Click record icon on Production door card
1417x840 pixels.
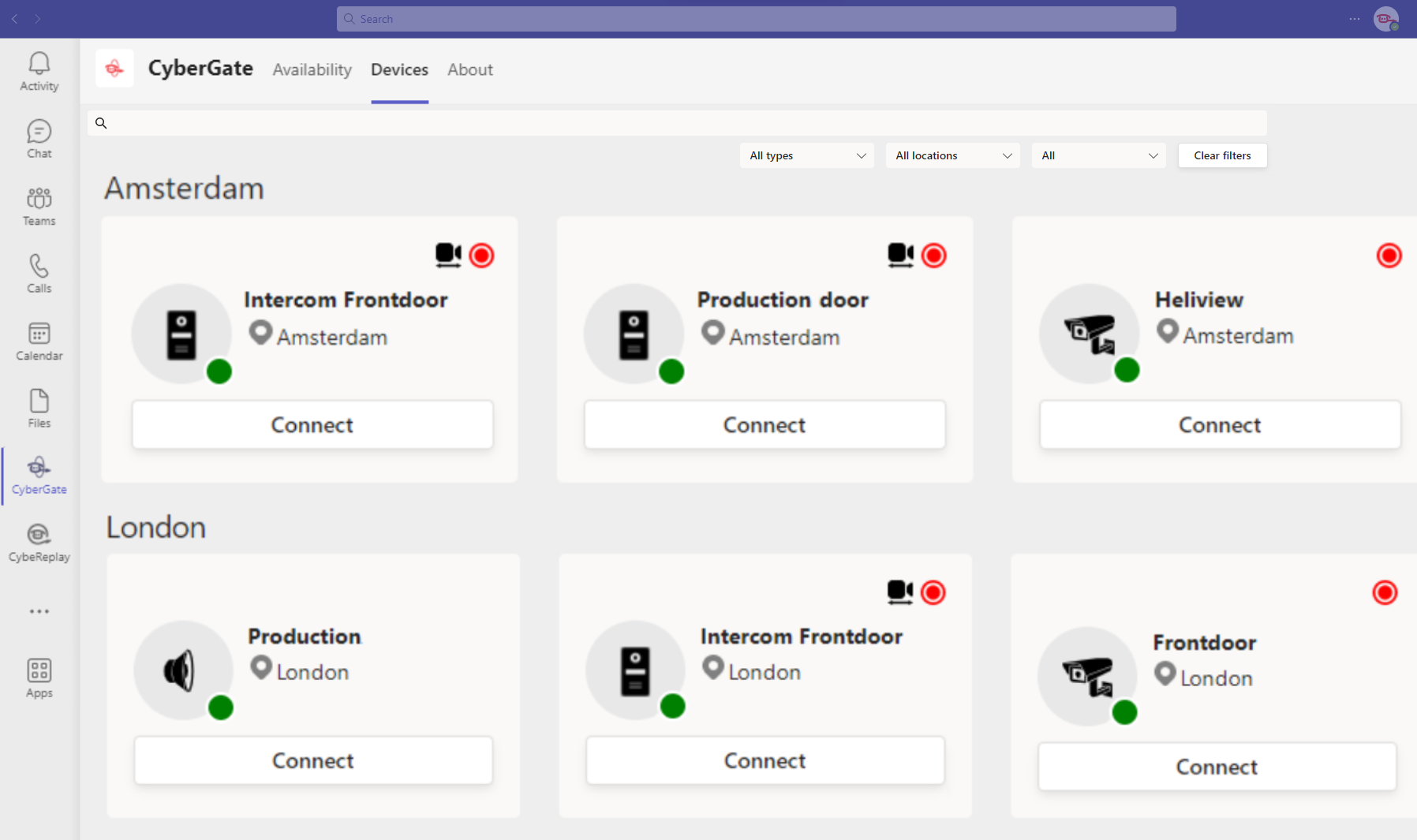tap(934, 256)
